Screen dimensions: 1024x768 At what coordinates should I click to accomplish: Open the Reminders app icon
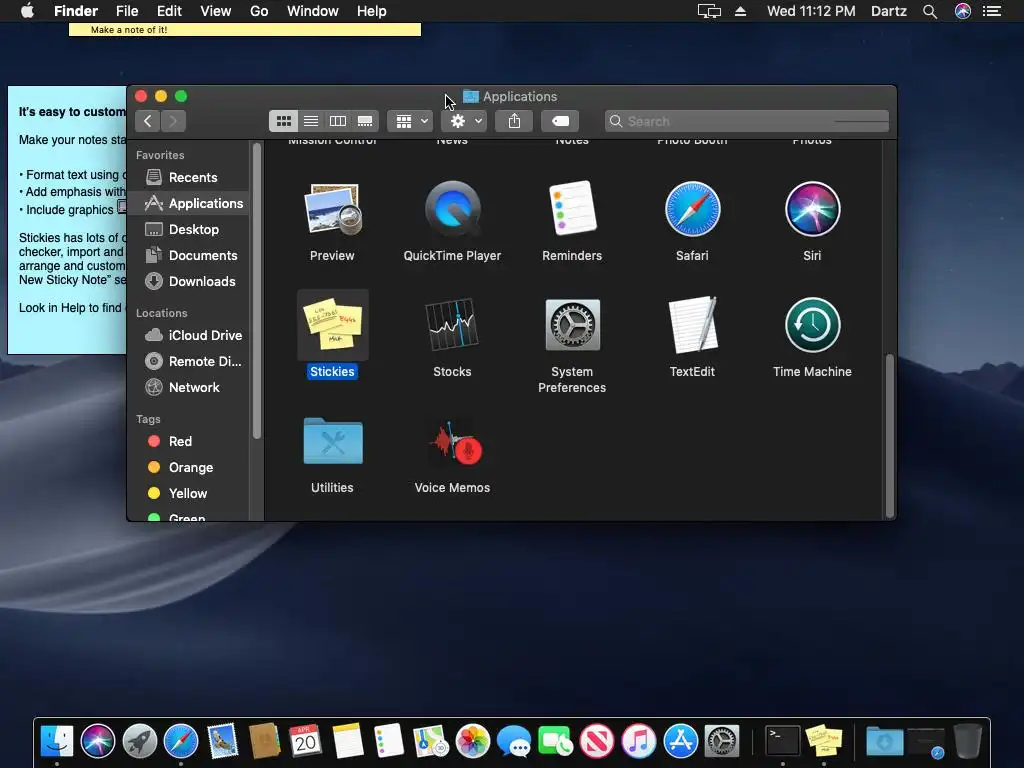(x=572, y=209)
